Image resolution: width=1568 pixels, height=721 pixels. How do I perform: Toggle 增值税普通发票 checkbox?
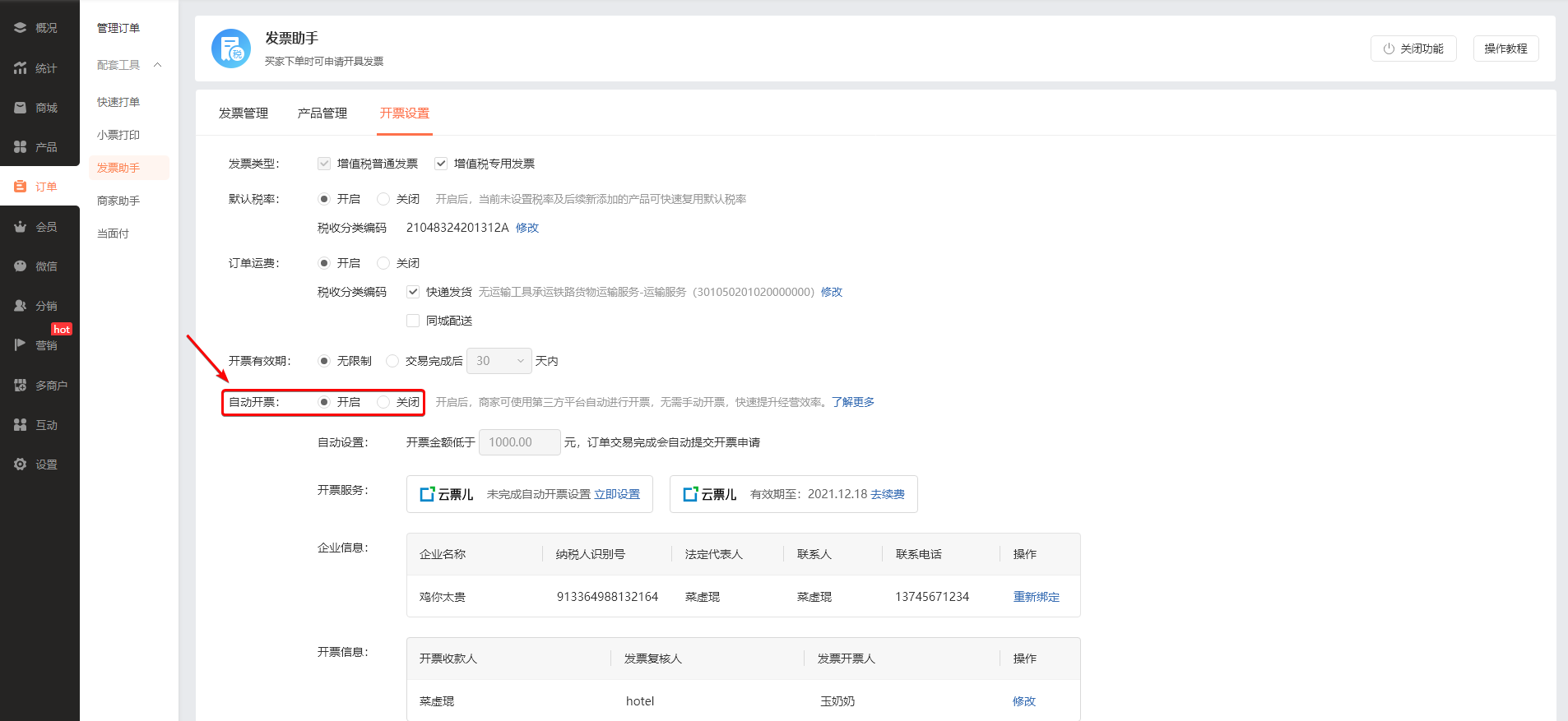tap(324, 164)
